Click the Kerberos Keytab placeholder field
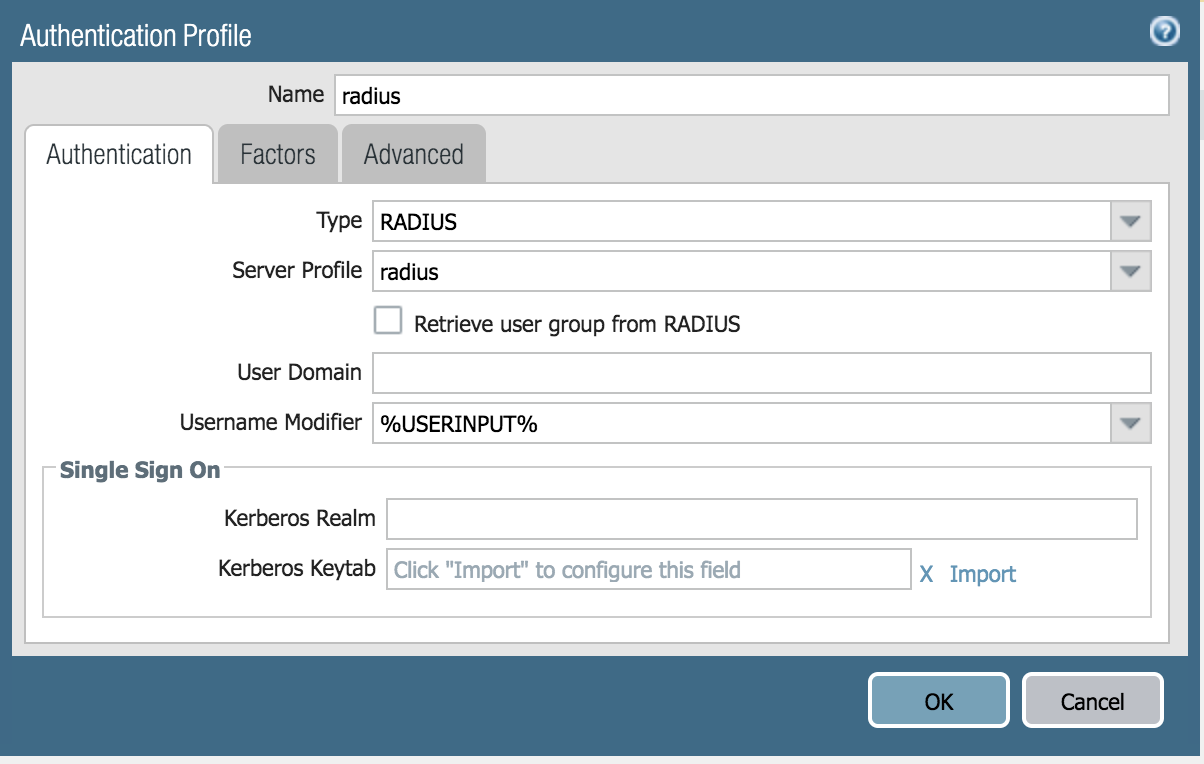The height and width of the screenshot is (764, 1204). (648, 570)
